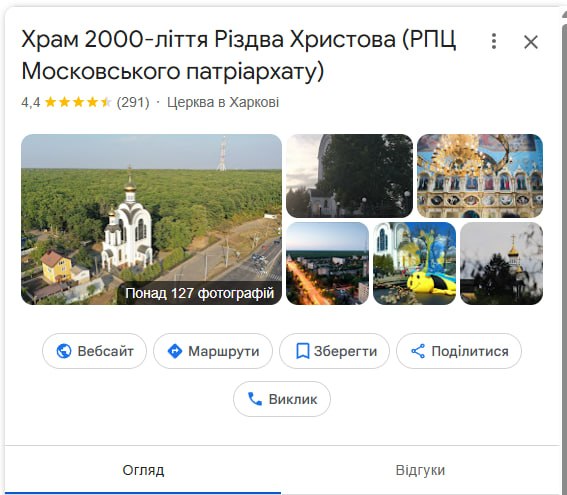This screenshot has width=567, height=495.
Task: View the church interior chandelier photo
Action: [480, 176]
